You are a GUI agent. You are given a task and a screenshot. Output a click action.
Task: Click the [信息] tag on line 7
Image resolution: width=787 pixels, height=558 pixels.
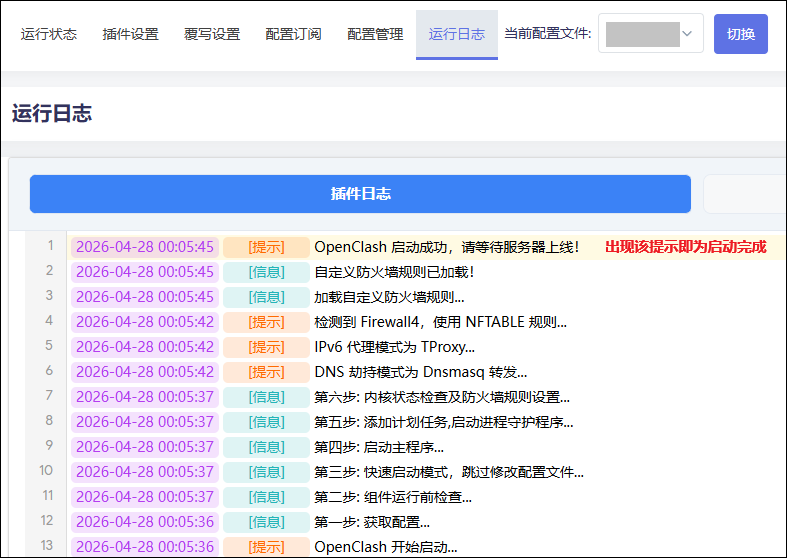tap(266, 397)
